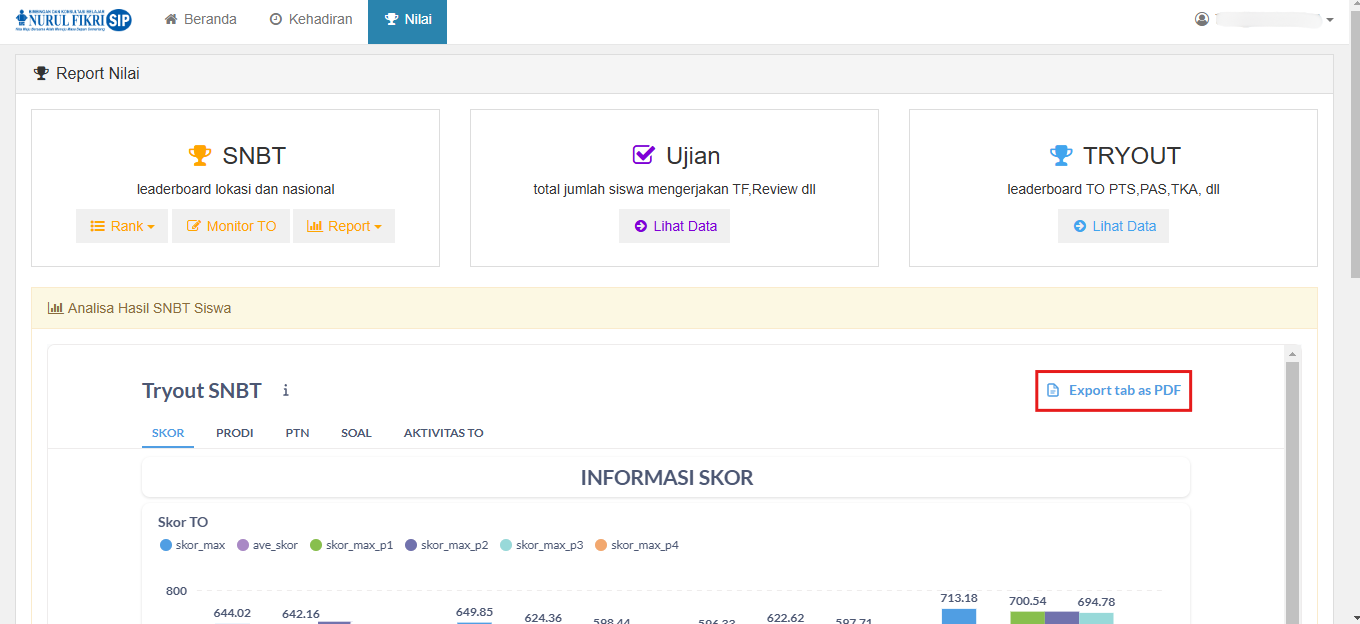Click the orange SNBT trophy icon
This screenshot has height=624, width=1360.
pos(200,156)
